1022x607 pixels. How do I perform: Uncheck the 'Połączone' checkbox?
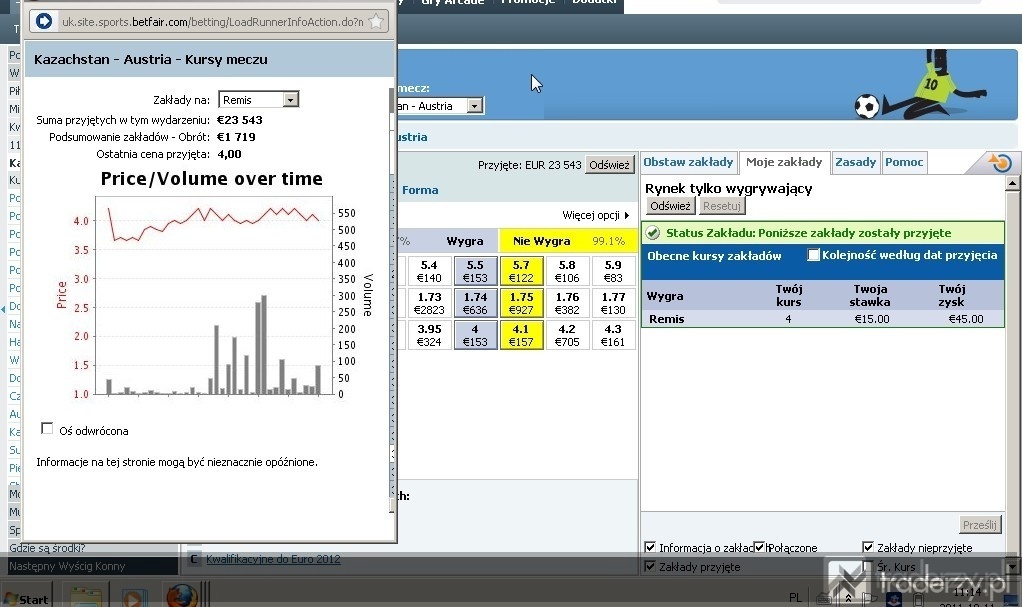click(760, 547)
